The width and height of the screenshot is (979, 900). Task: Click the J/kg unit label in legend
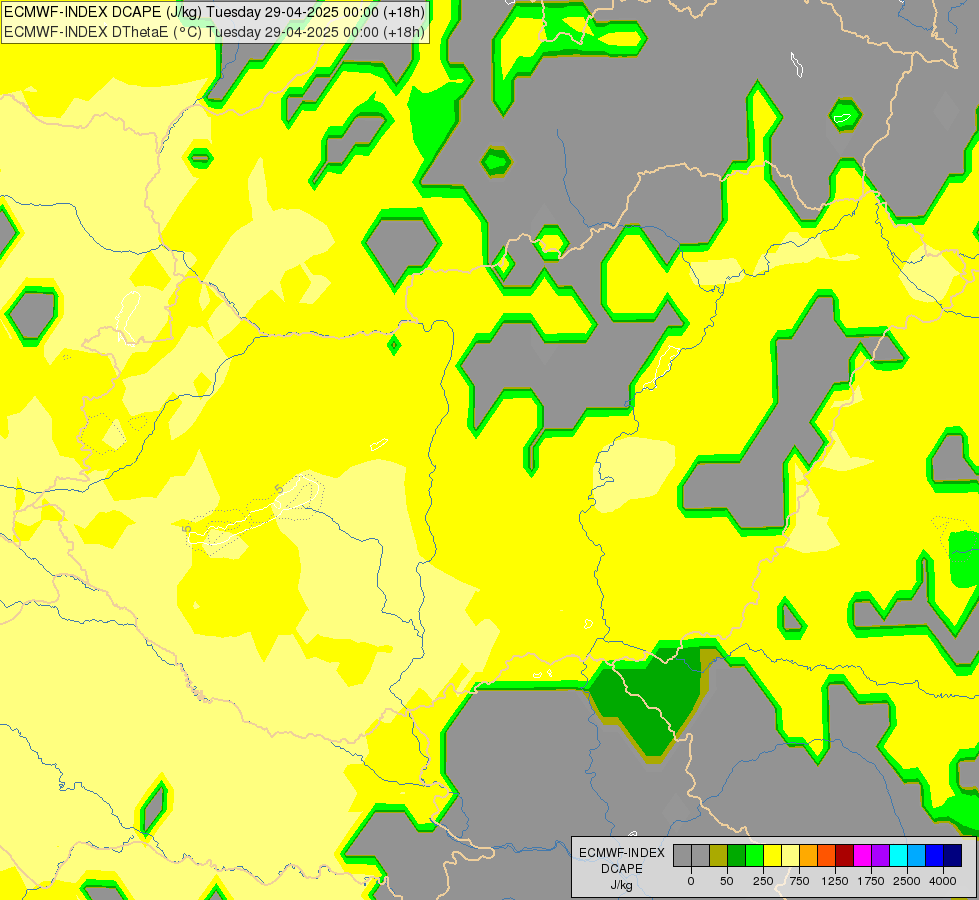click(622, 886)
